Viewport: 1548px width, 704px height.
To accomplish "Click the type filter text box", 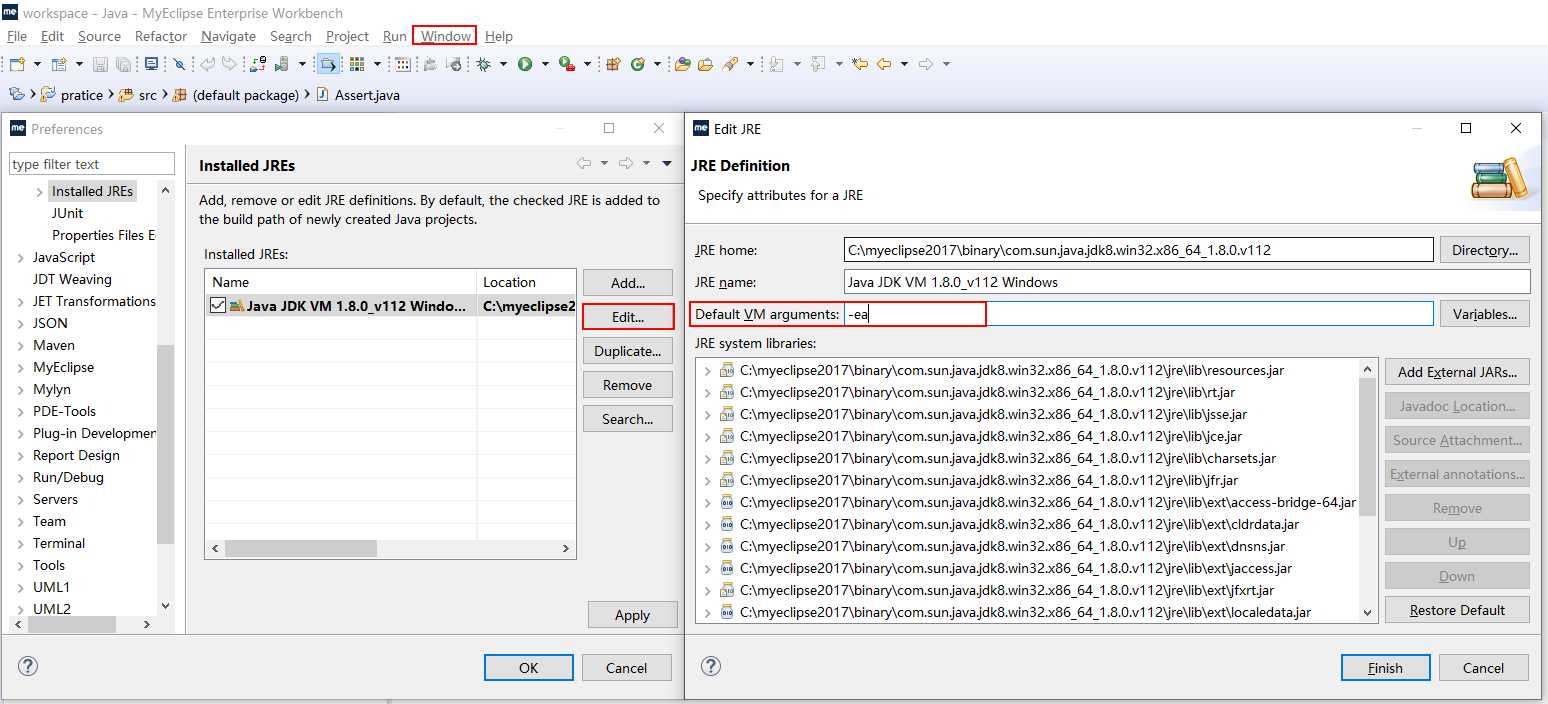I will [x=92, y=164].
